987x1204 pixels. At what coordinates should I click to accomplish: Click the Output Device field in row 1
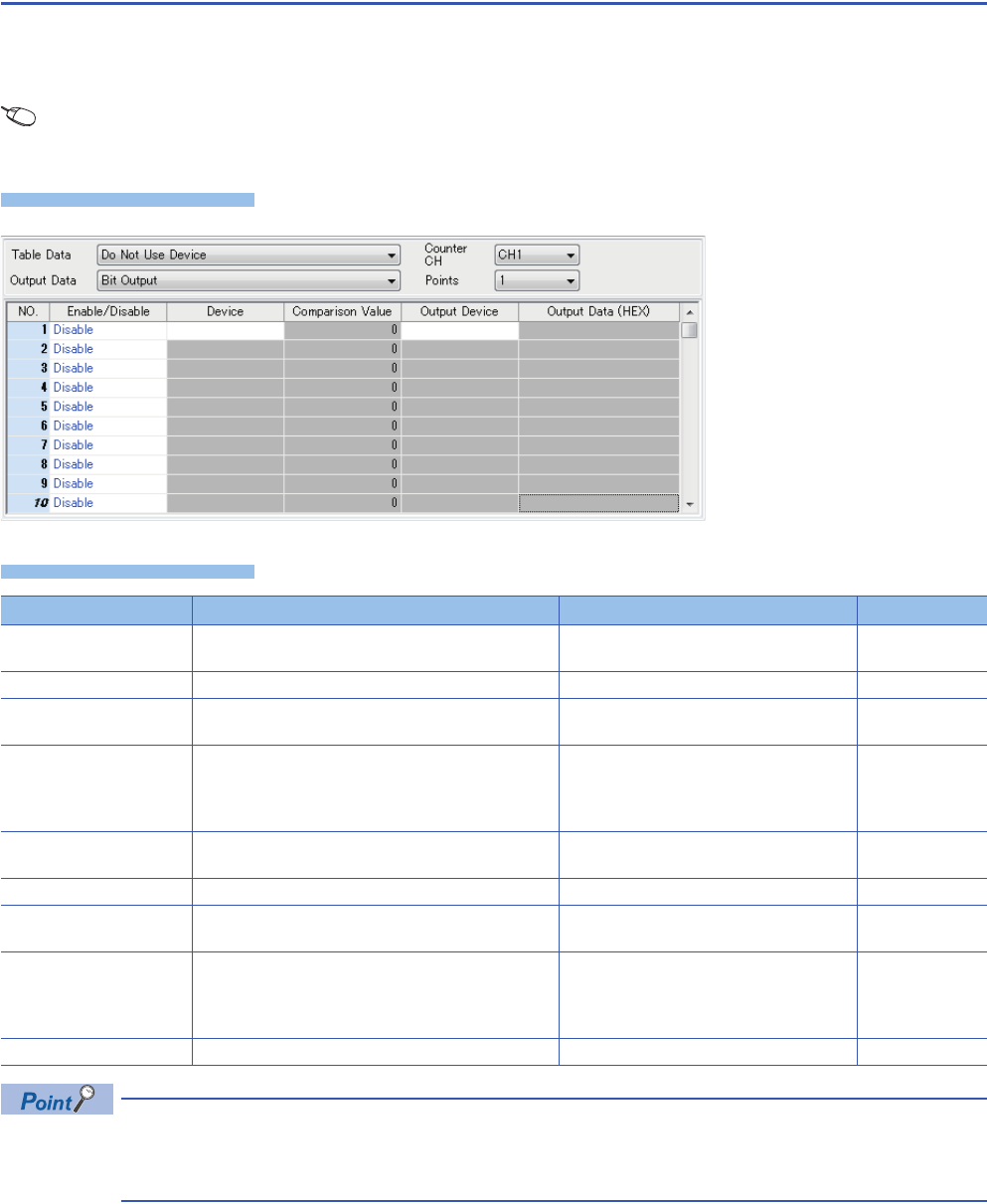459,330
